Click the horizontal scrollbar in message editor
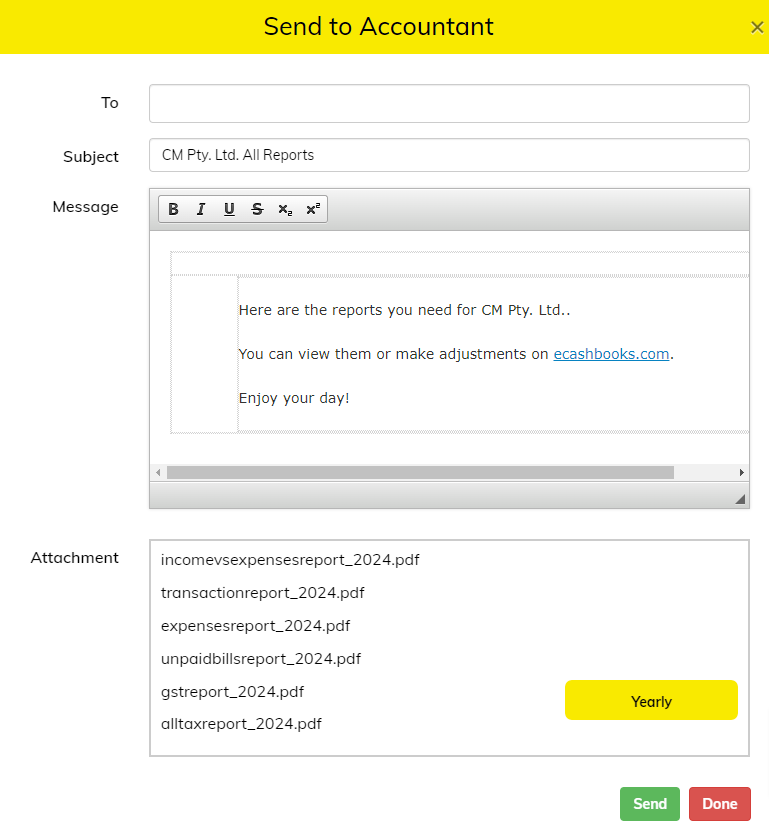 (x=420, y=472)
